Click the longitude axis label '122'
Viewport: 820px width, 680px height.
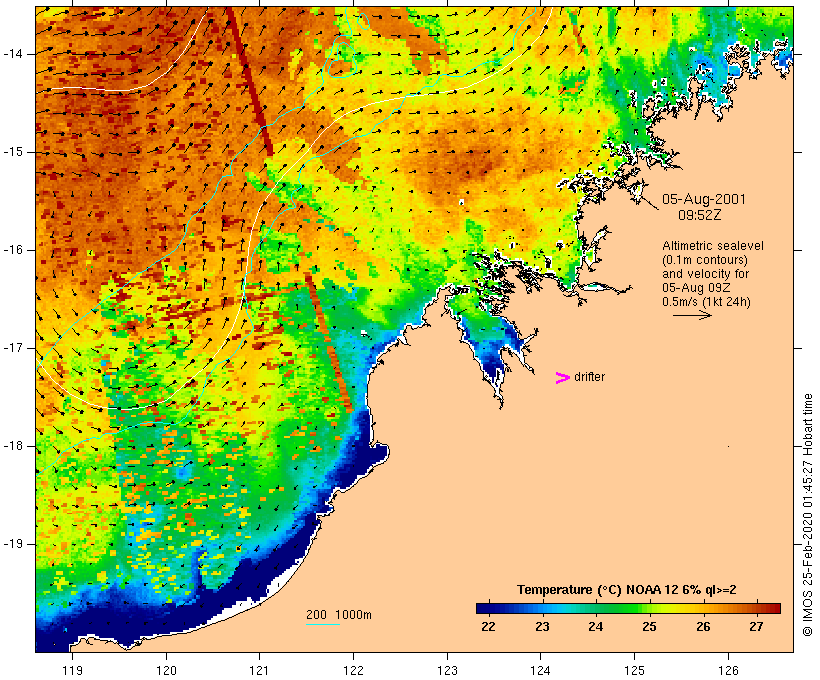(354, 670)
